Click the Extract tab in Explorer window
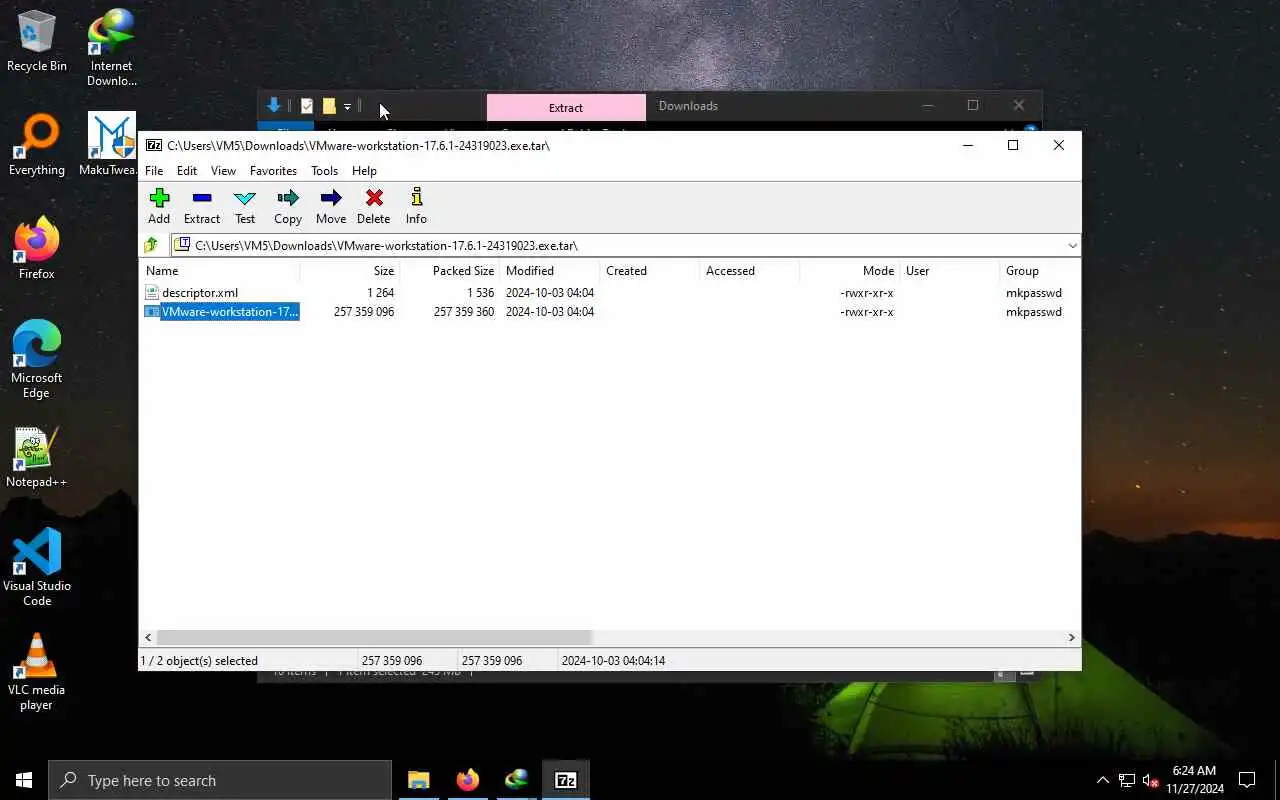 [566, 108]
